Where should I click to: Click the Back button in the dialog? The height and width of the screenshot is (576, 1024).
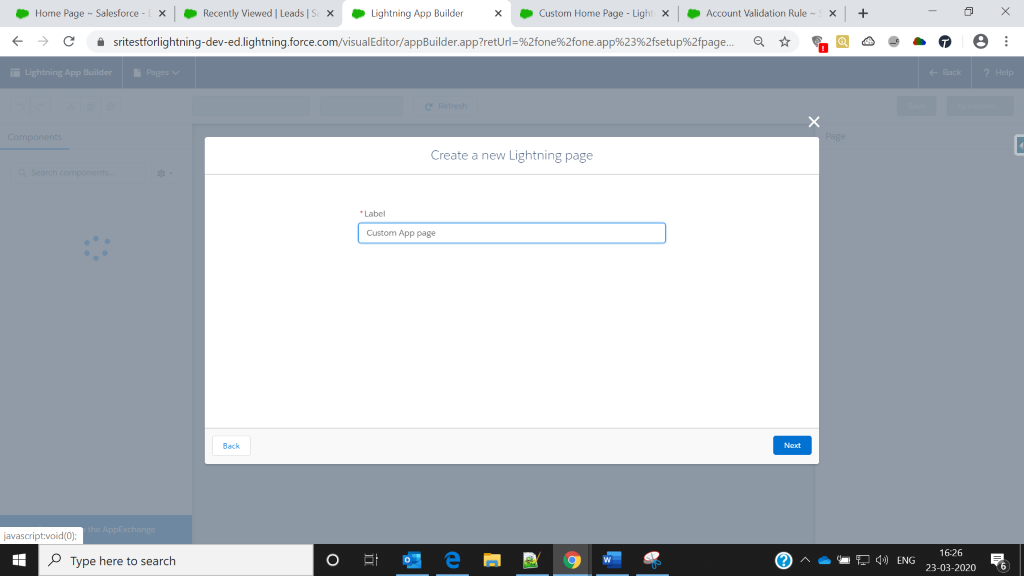[231, 445]
